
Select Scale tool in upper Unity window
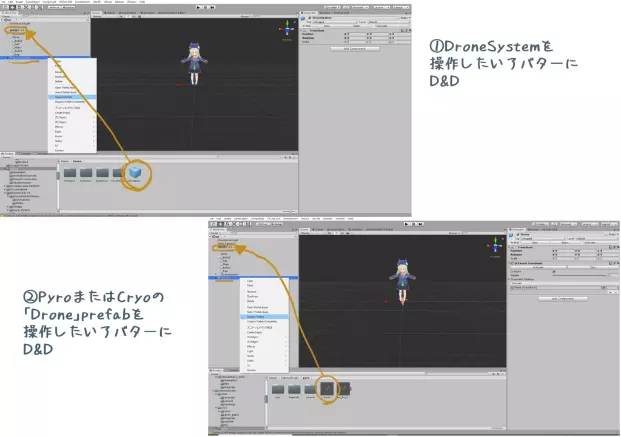pos(27,7)
